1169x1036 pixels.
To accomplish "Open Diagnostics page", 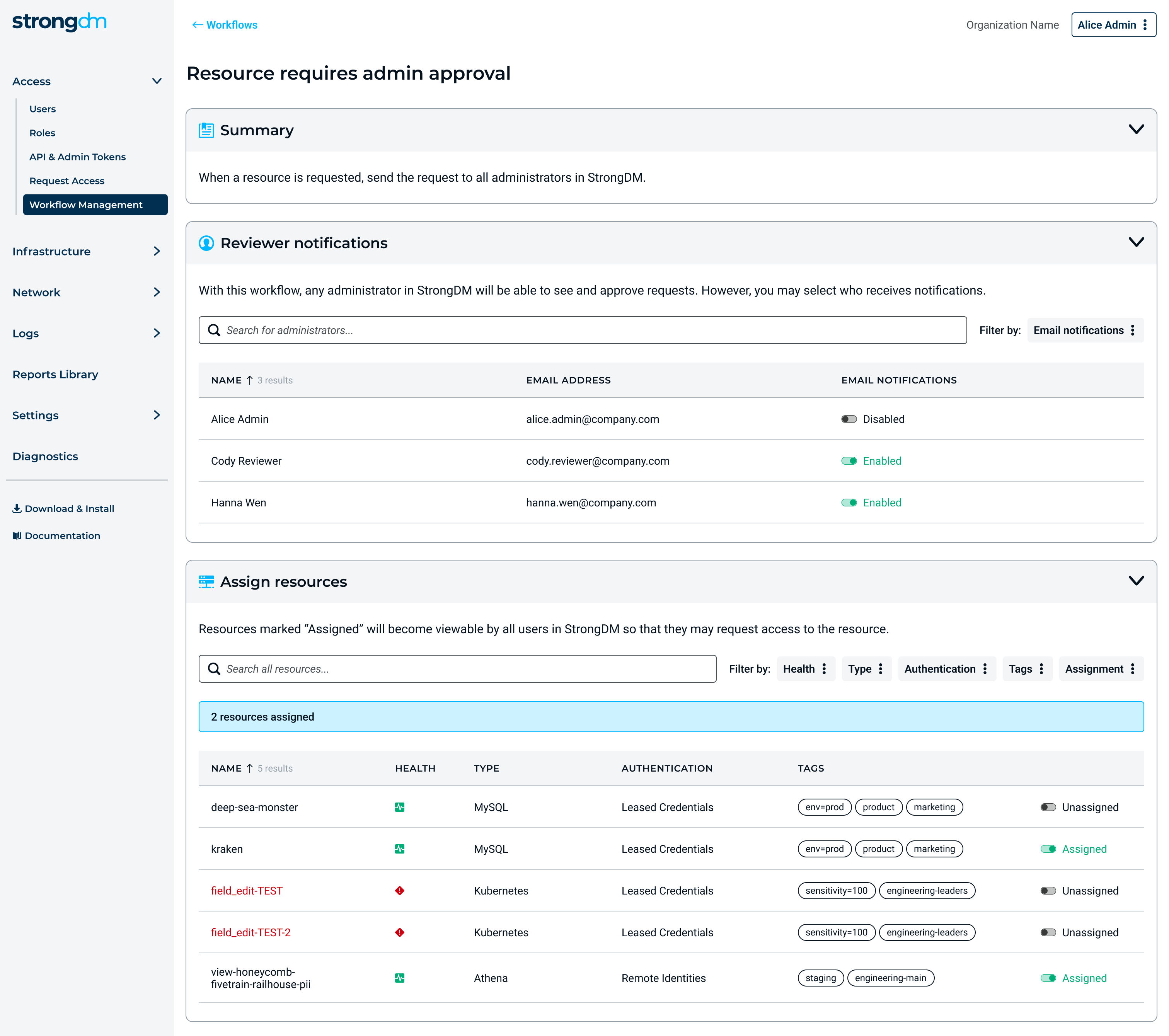I will [x=45, y=456].
